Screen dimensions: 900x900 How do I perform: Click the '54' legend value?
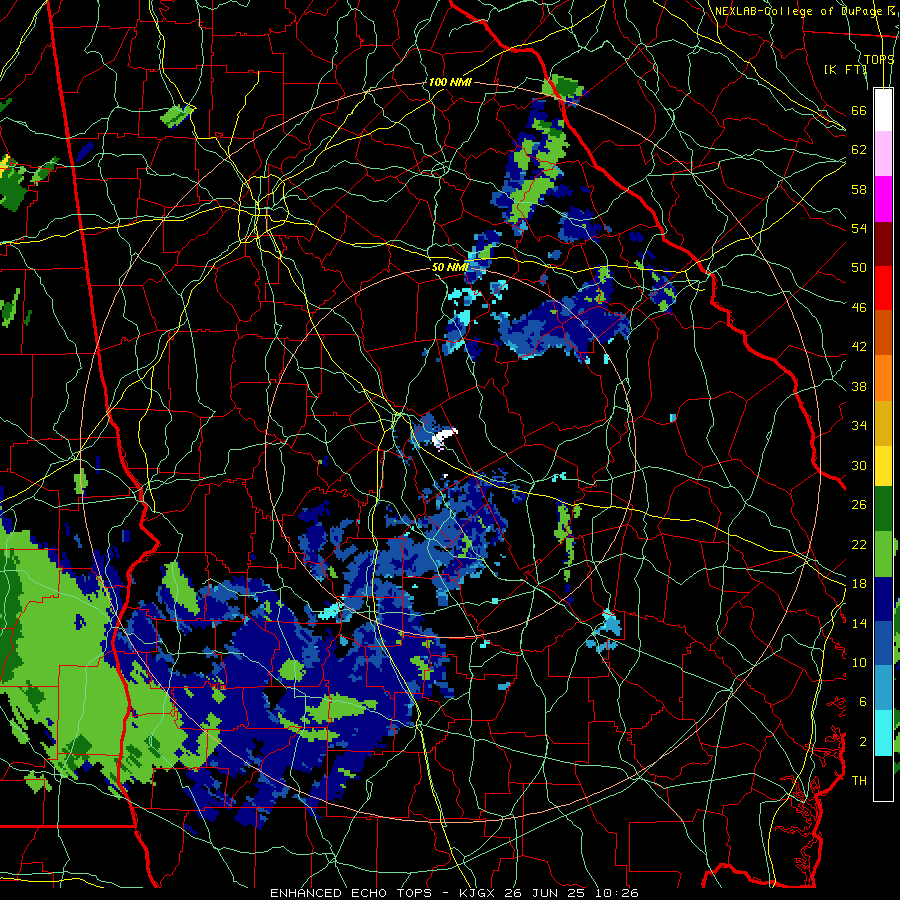pyautogui.click(x=859, y=228)
